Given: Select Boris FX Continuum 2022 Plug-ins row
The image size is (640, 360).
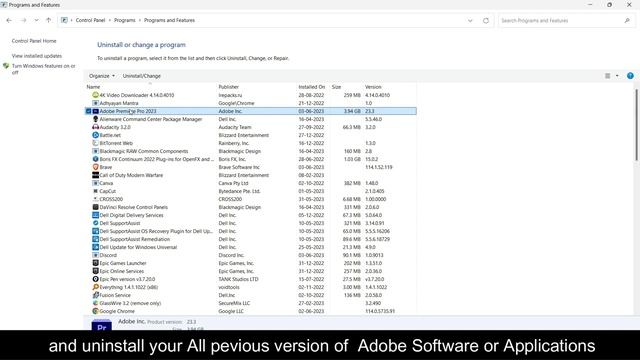Looking at the screenshot, I should point(251,159).
